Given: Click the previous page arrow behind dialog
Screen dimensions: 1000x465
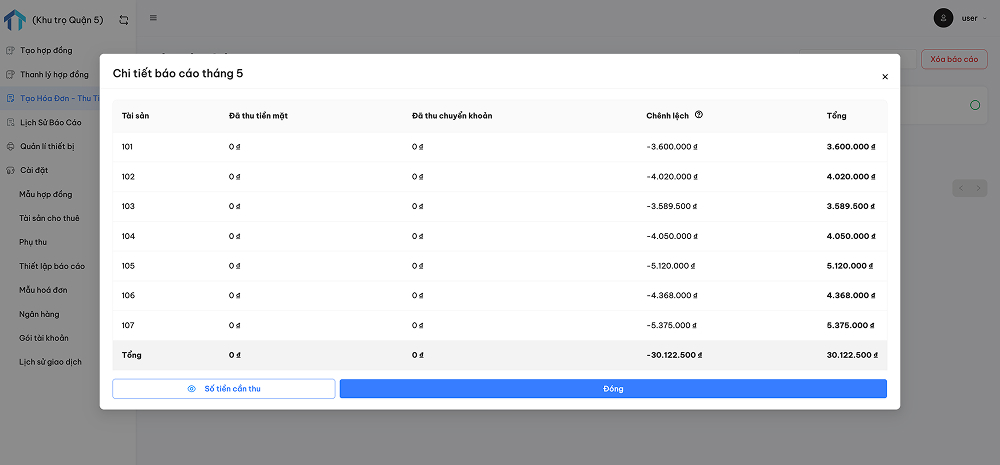Looking at the screenshot, I should click(961, 188).
